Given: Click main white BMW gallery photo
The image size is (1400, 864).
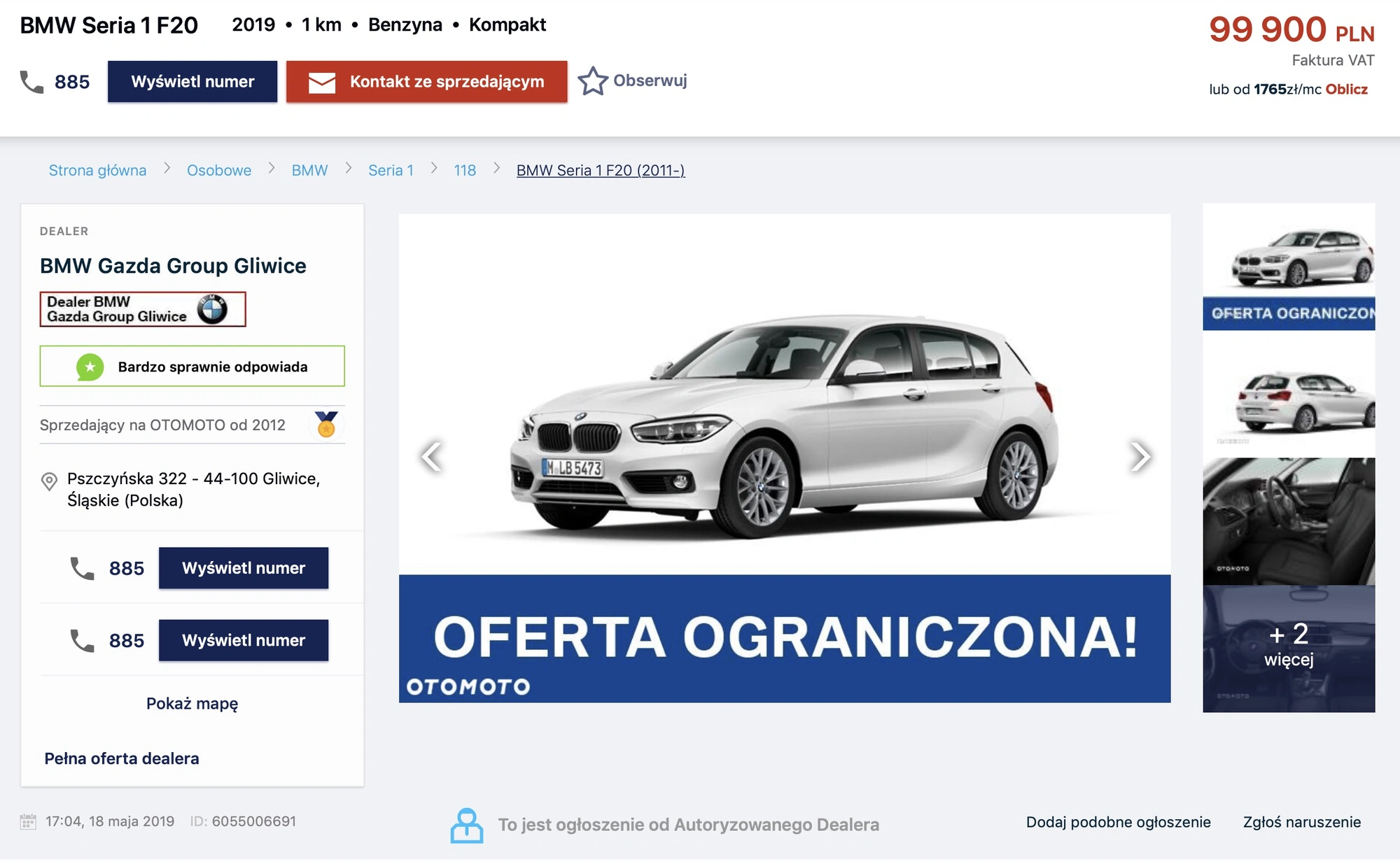Looking at the screenshot, I should pyautogui.click(x=785, y=458).
